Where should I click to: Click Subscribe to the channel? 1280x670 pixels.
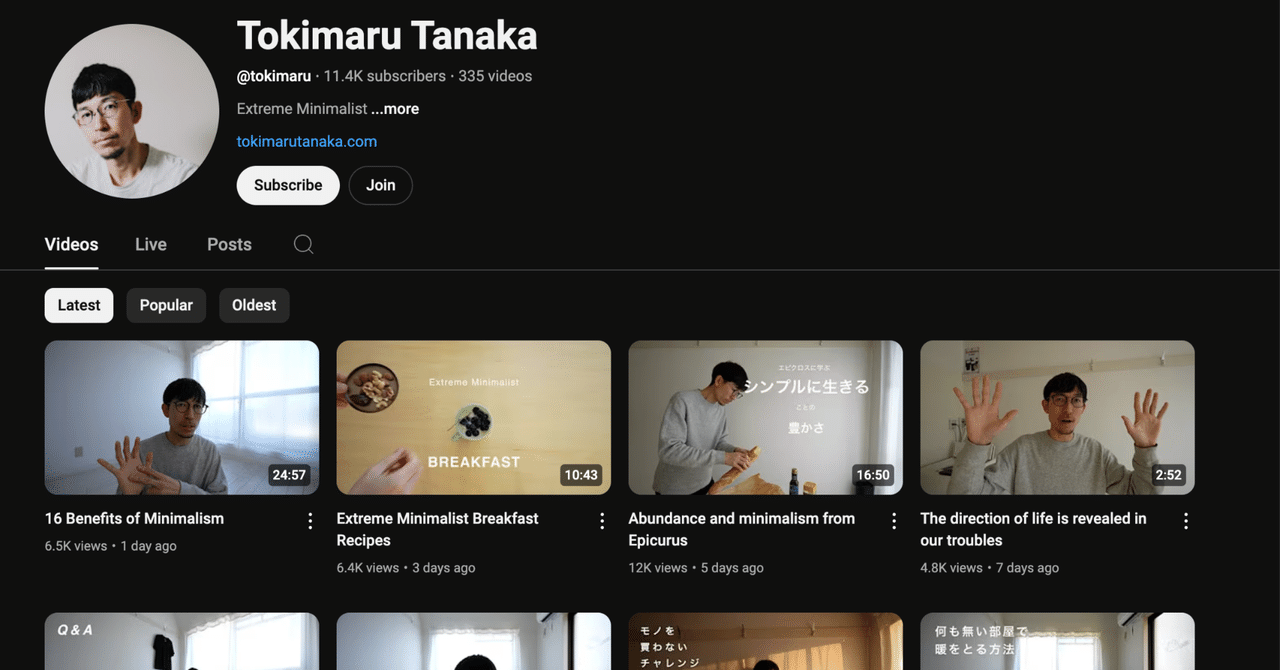click(287, 185)
